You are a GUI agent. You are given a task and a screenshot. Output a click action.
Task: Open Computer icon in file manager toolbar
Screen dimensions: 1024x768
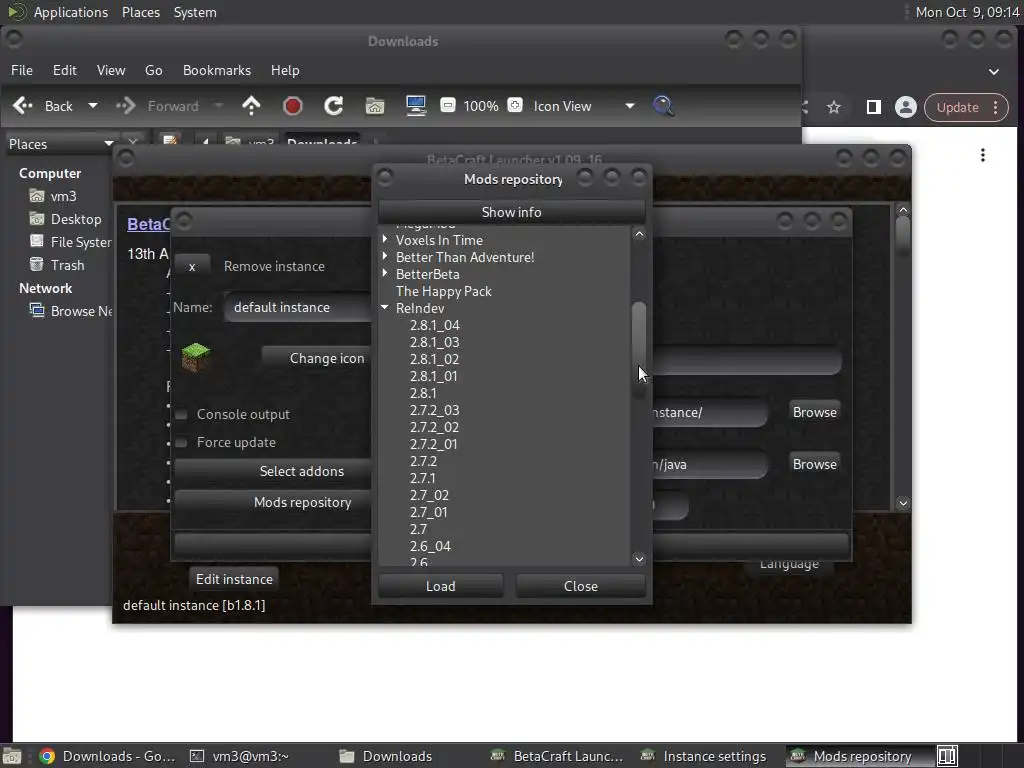[416, 106]
